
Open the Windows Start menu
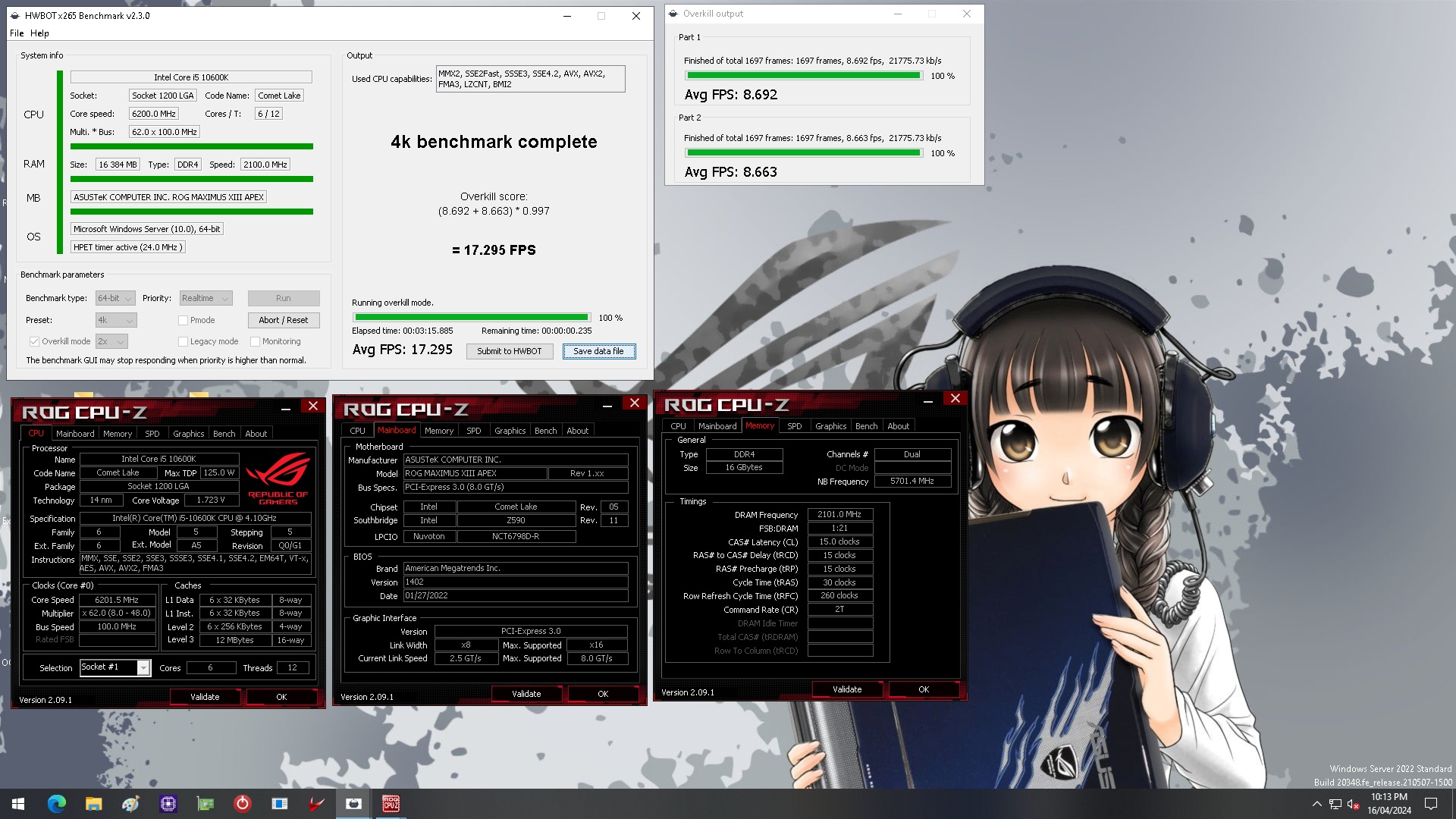[18, 804]
